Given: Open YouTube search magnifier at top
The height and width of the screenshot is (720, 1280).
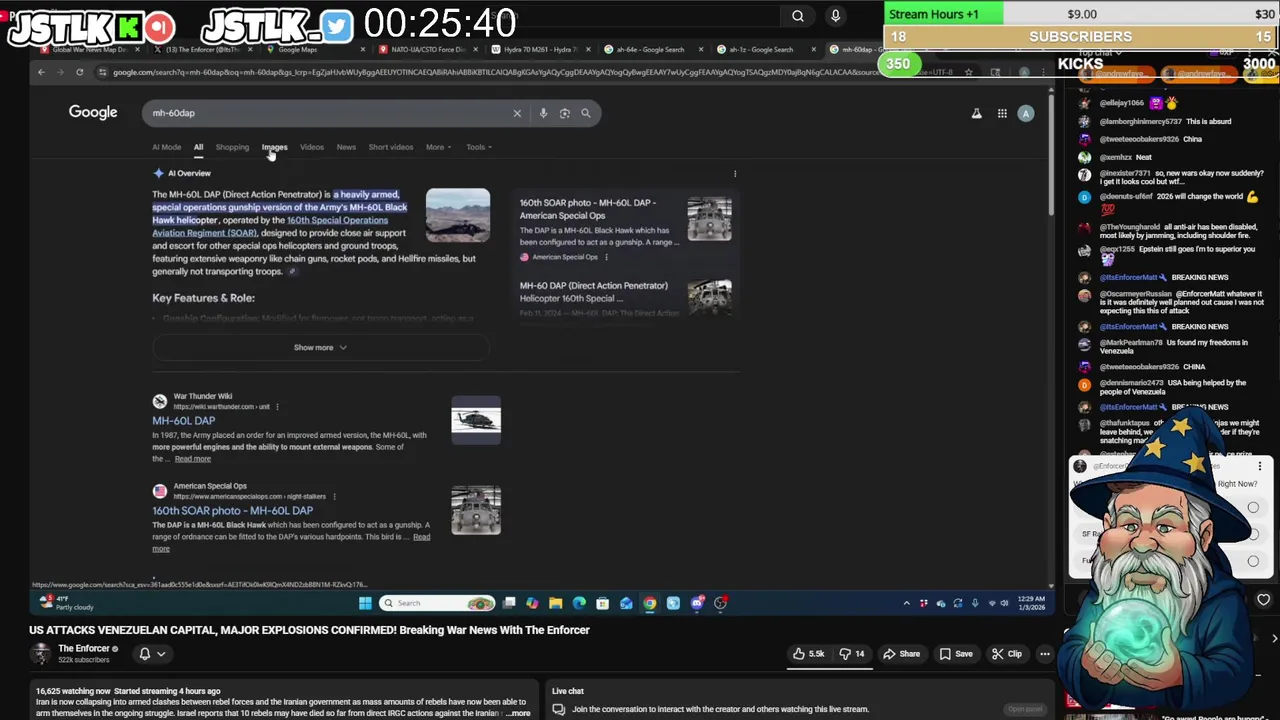Looking at the screenshot, I should (x=797, y=16).
